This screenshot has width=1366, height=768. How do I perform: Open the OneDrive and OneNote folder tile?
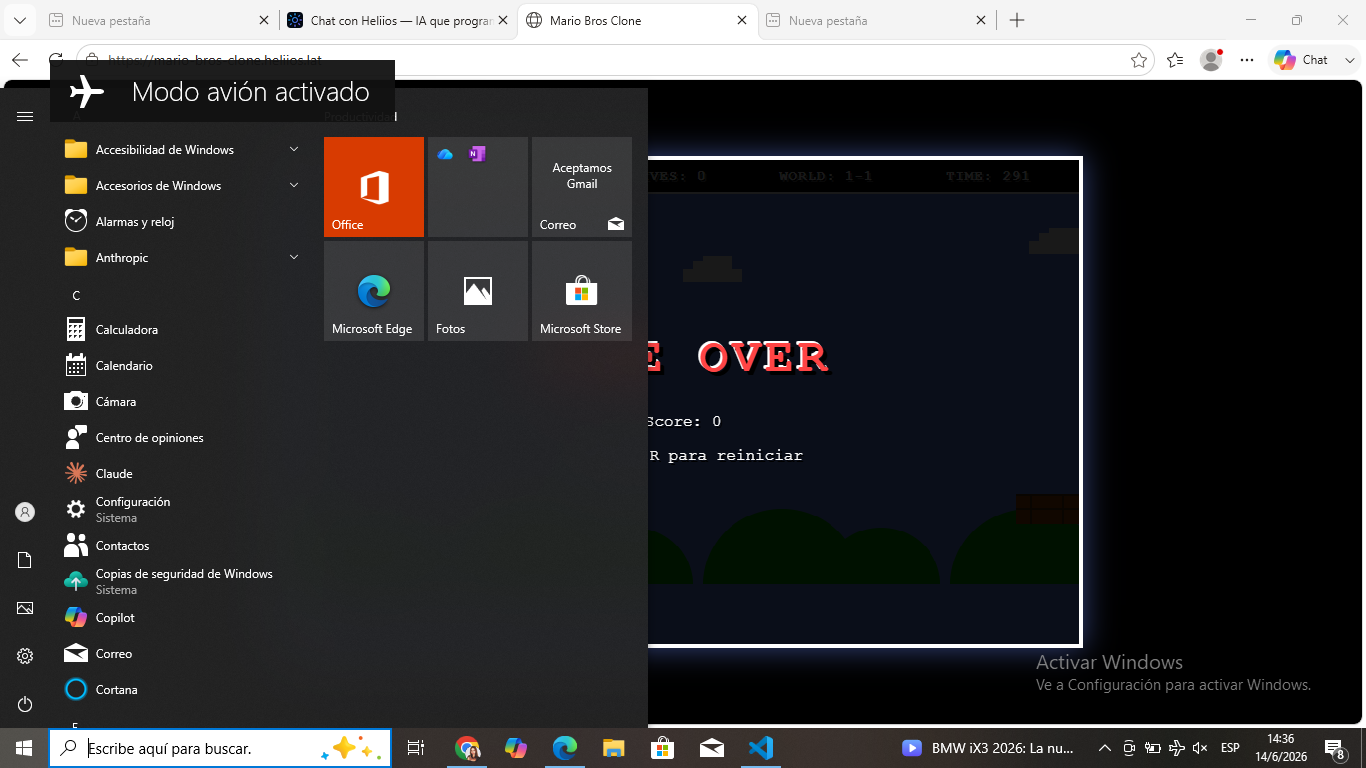pos(478,187)
